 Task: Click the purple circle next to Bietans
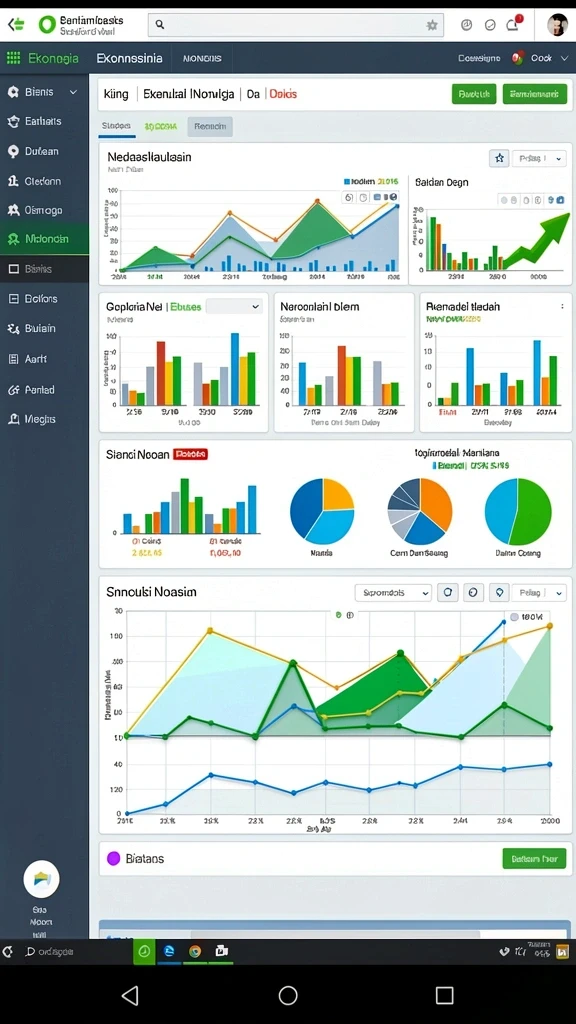pos(114,858)
